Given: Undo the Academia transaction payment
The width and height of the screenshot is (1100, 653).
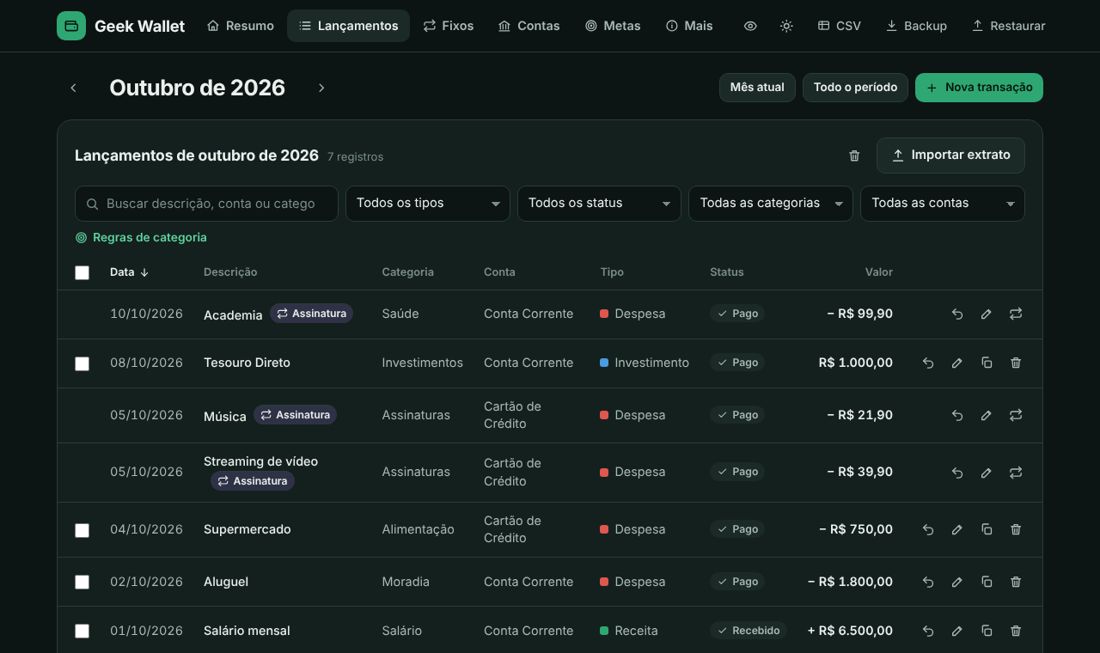Looking at the screenshot, I should coord(957,314).
